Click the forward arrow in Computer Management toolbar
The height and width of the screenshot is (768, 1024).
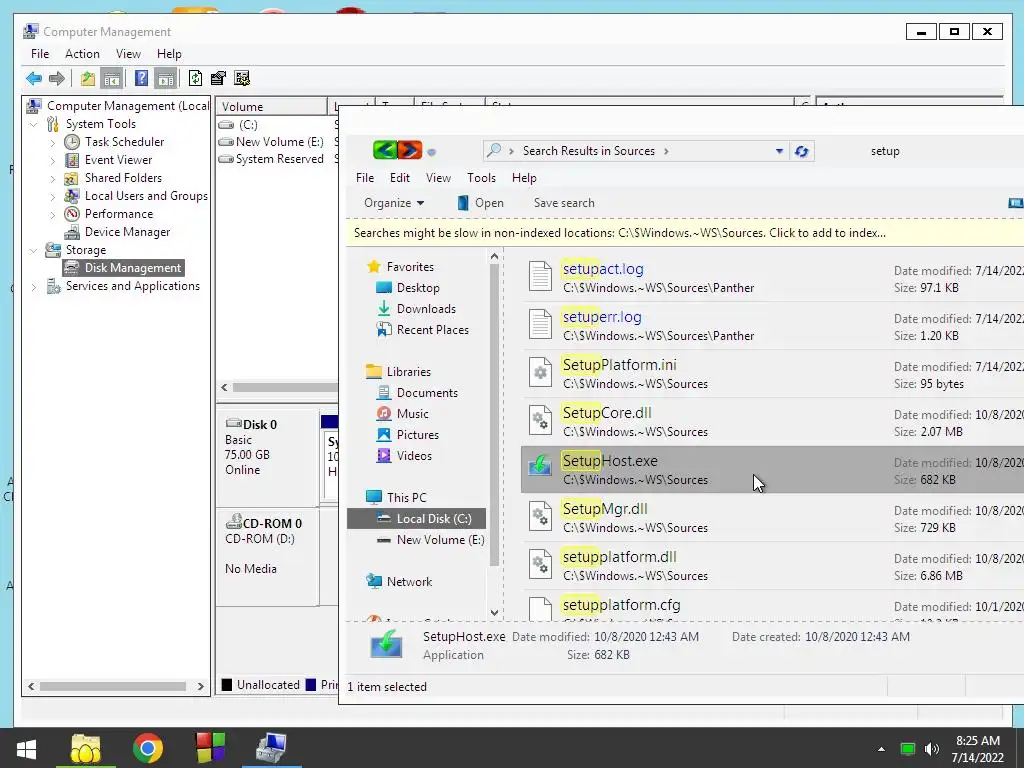tap(57, 79)
